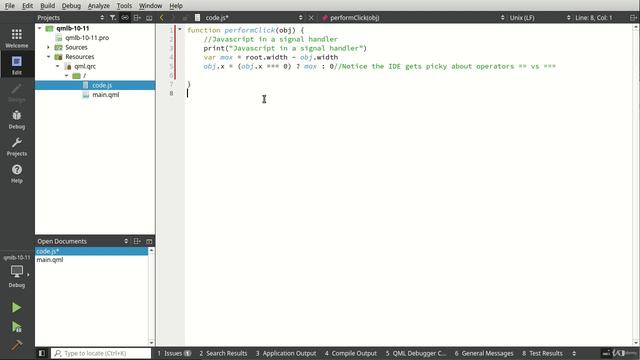Open the Debug menu
The width and height of the screenshot is (640, 360).
71,6
